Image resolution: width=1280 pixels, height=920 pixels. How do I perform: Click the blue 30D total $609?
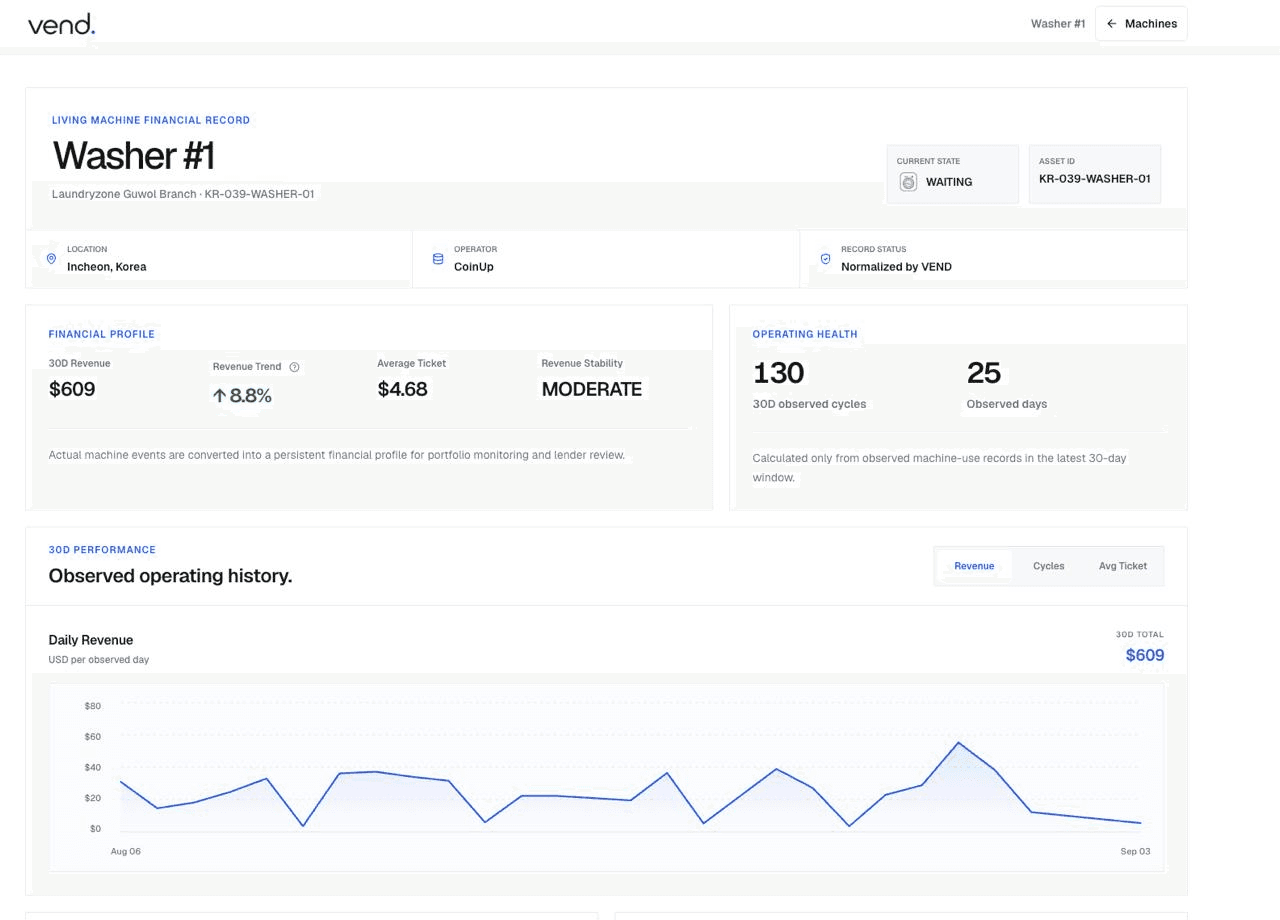[1145, 655]
